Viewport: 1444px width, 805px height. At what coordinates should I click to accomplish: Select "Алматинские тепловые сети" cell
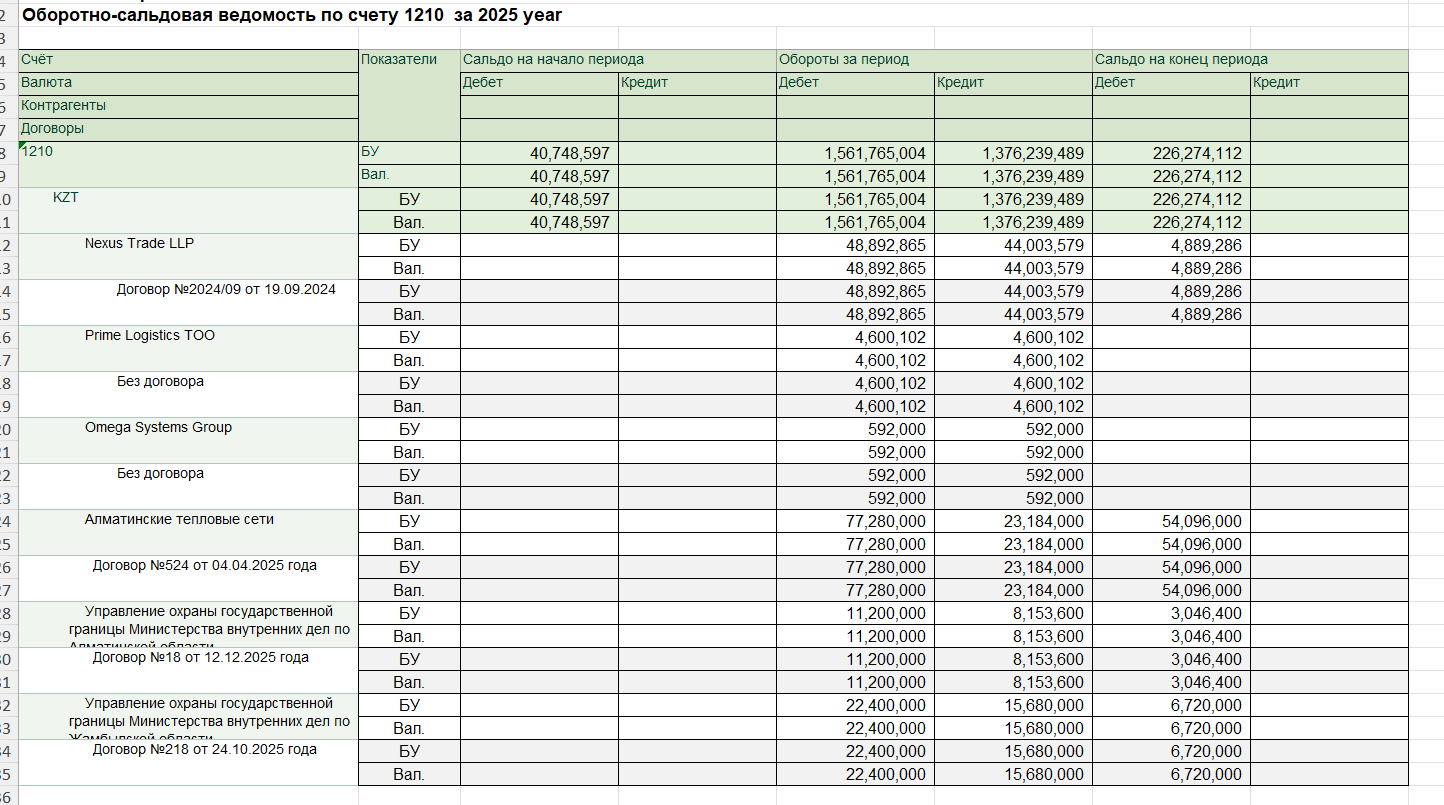(189, 532)
